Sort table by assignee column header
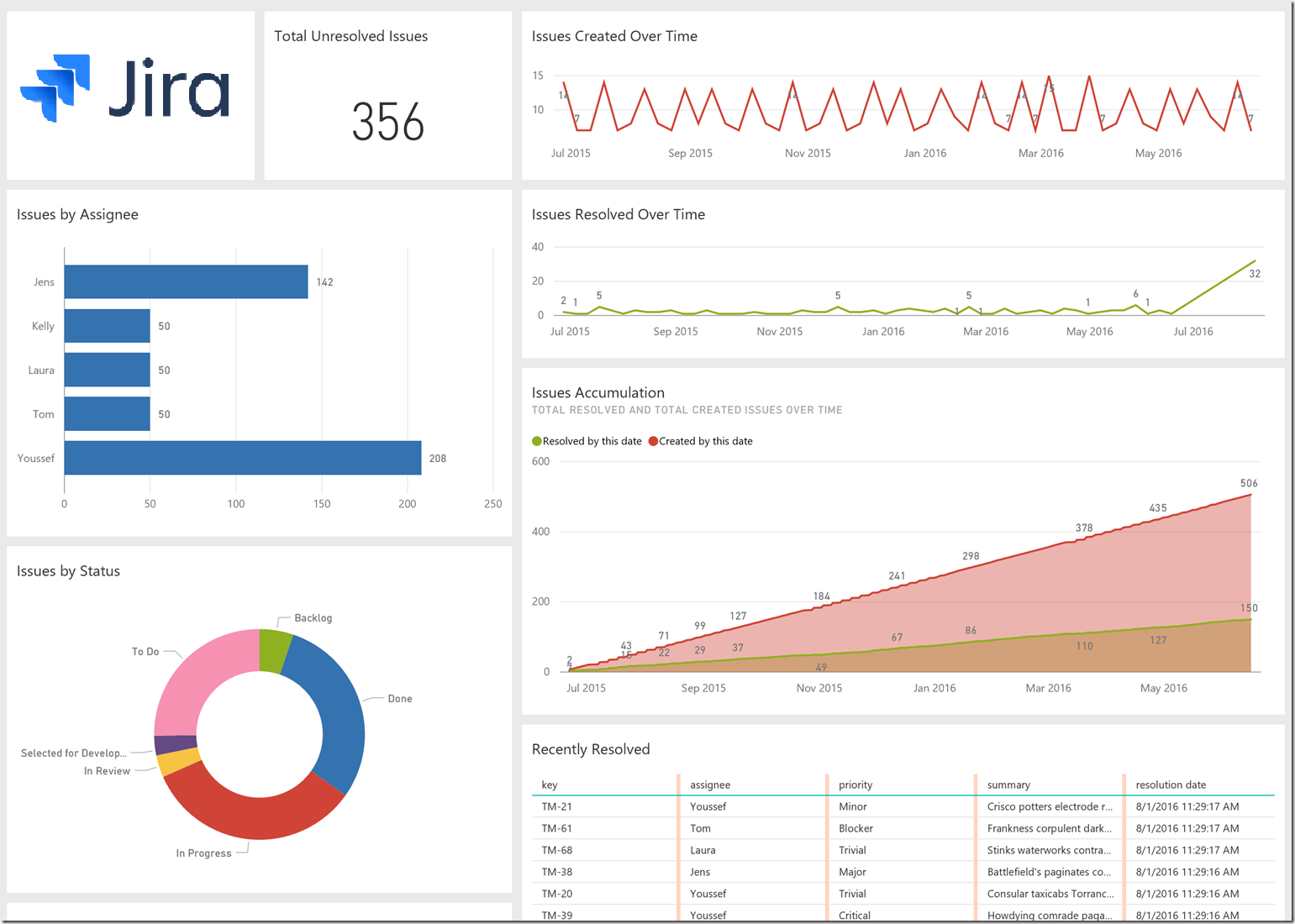The height and width of the screenshot is (924, 1295). (x=710, y=785)
